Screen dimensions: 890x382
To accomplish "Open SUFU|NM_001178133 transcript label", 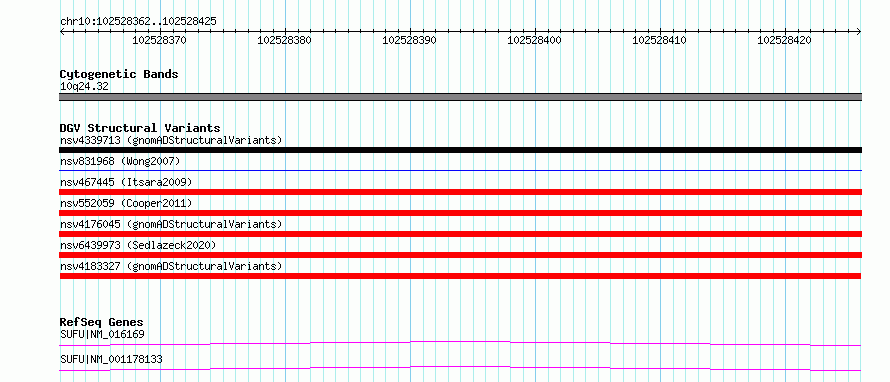I will 111,360.
